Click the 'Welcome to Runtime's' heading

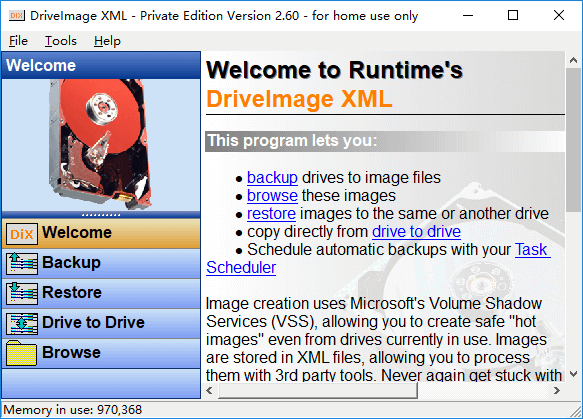334,70
